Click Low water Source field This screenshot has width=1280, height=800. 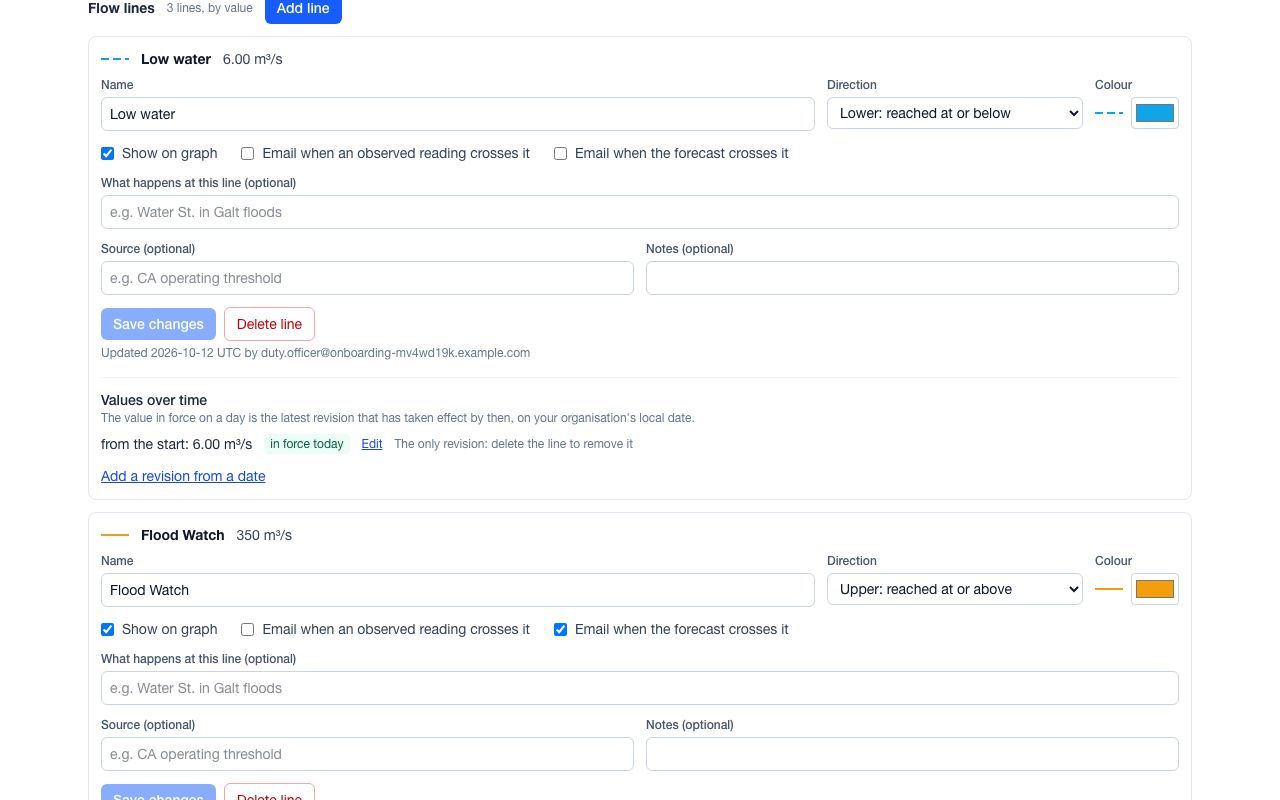click(x=367, y=278)
